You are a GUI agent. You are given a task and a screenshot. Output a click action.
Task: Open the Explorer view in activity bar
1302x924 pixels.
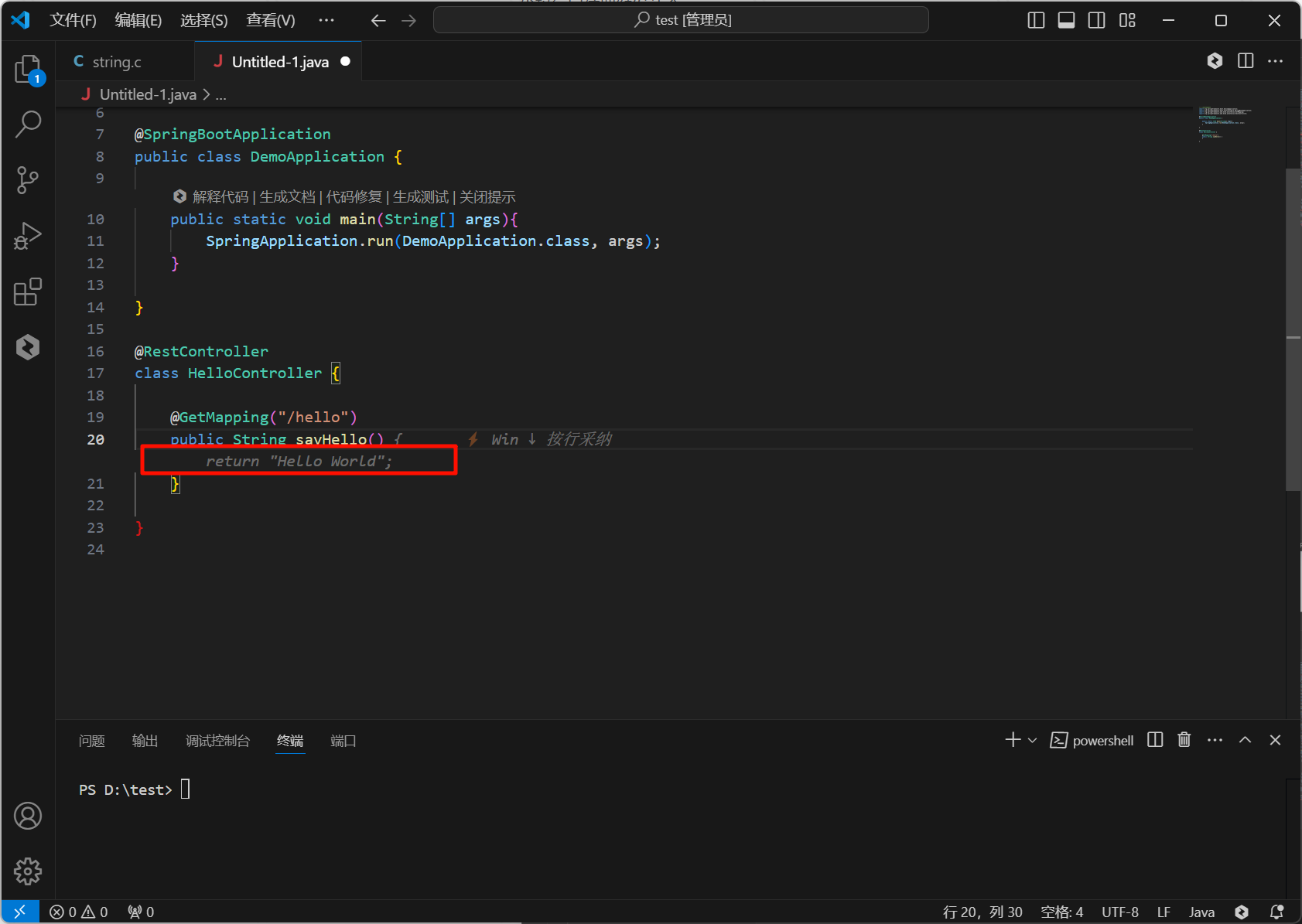(x=28, y=69)
